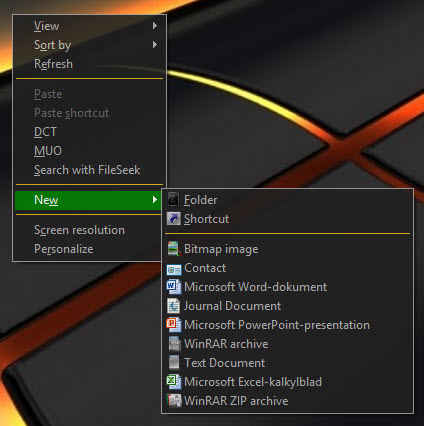424x426 pixels.
Task: Click the Bitmap image icon
Action: click(x=174, y=249)
